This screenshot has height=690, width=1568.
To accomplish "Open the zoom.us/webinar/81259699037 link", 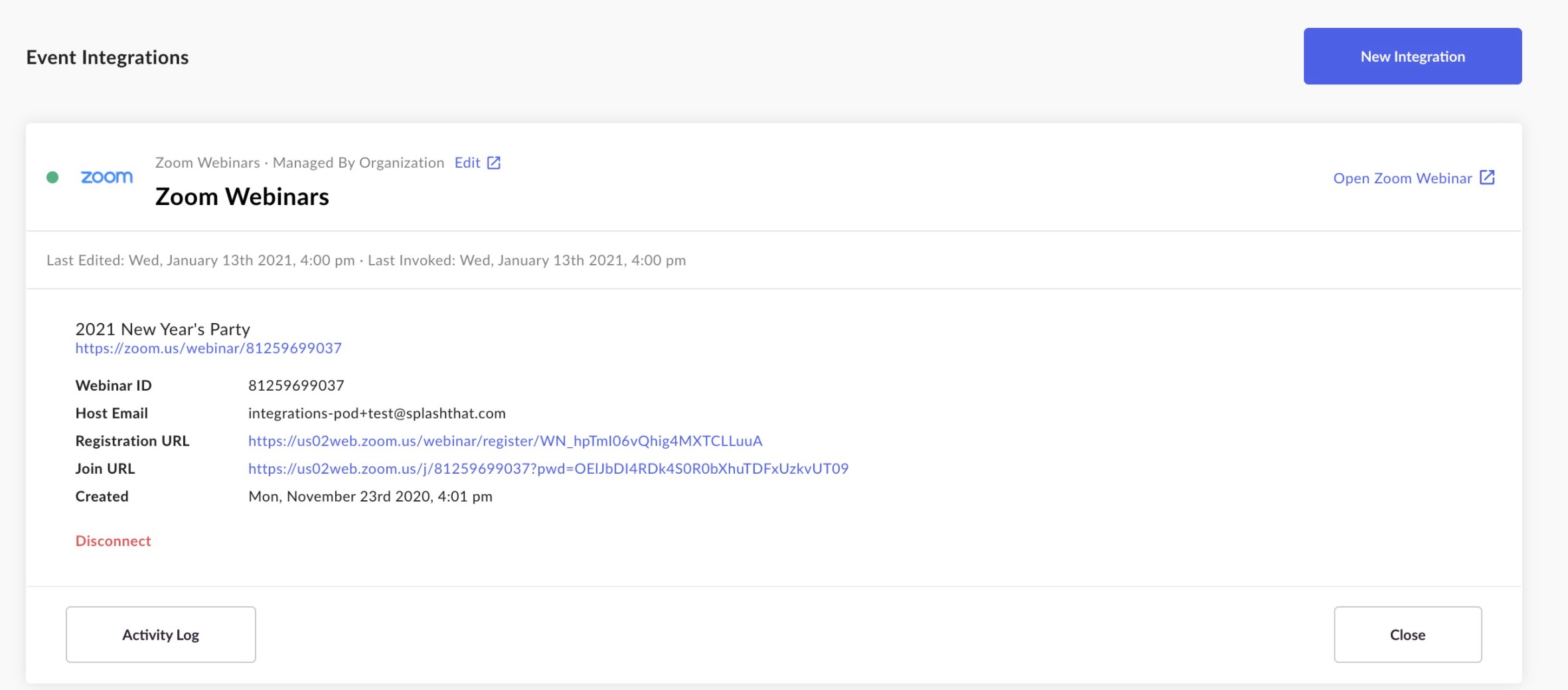I will point(208,348).
